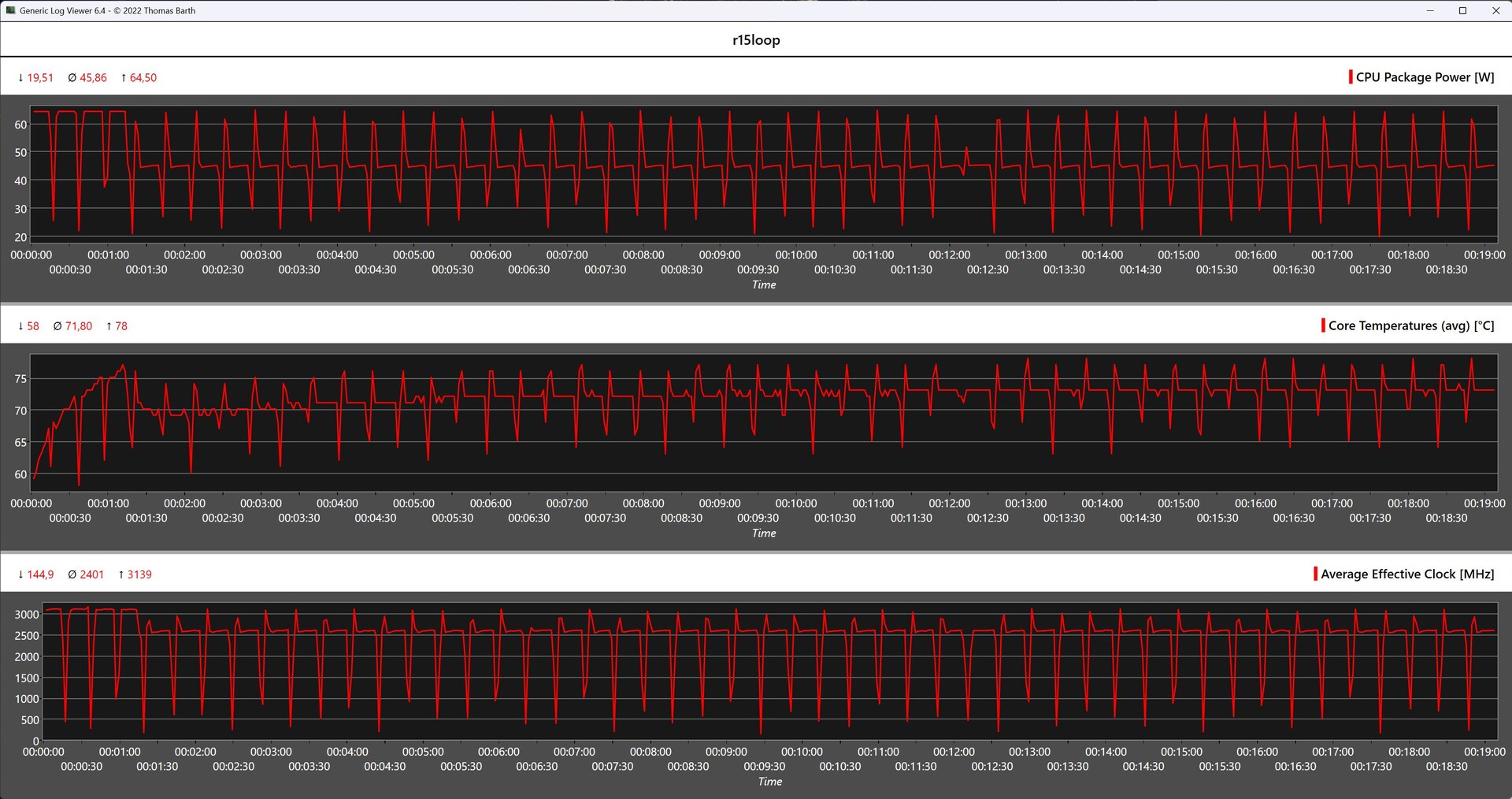Maximize the Generic Log Viewer window
Image resolution: width=1512 pixels, height=799 pixels.
1462,10
